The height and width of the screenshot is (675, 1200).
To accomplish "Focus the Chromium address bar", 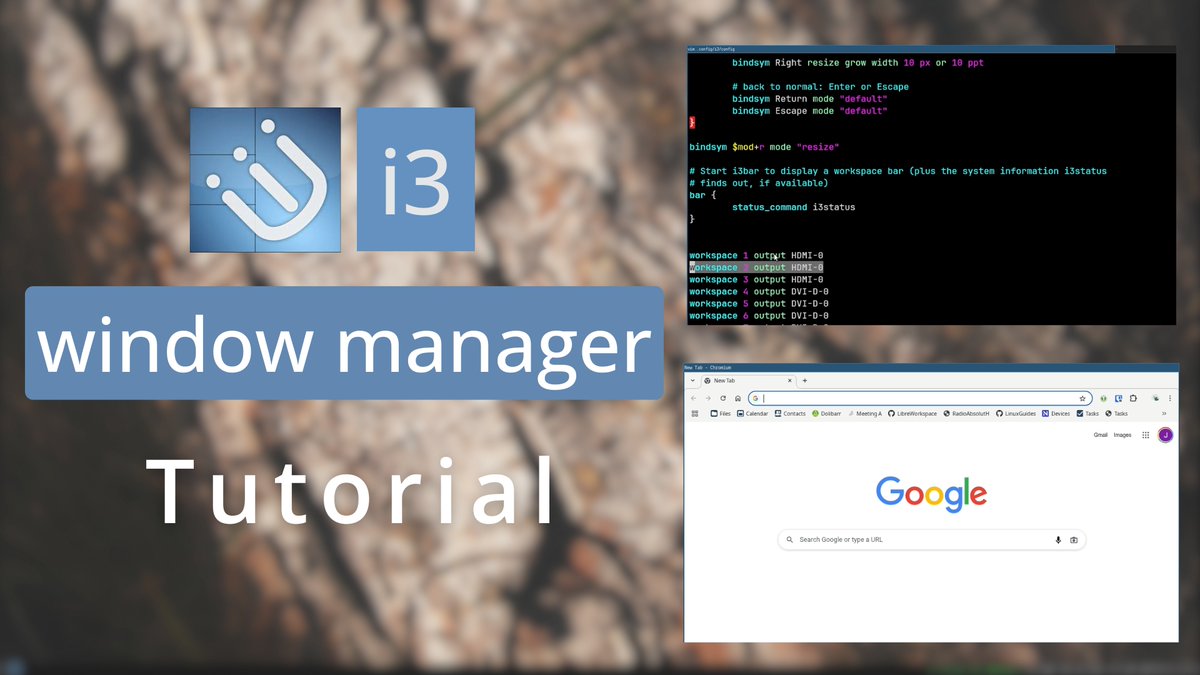I will pos(920,398).
